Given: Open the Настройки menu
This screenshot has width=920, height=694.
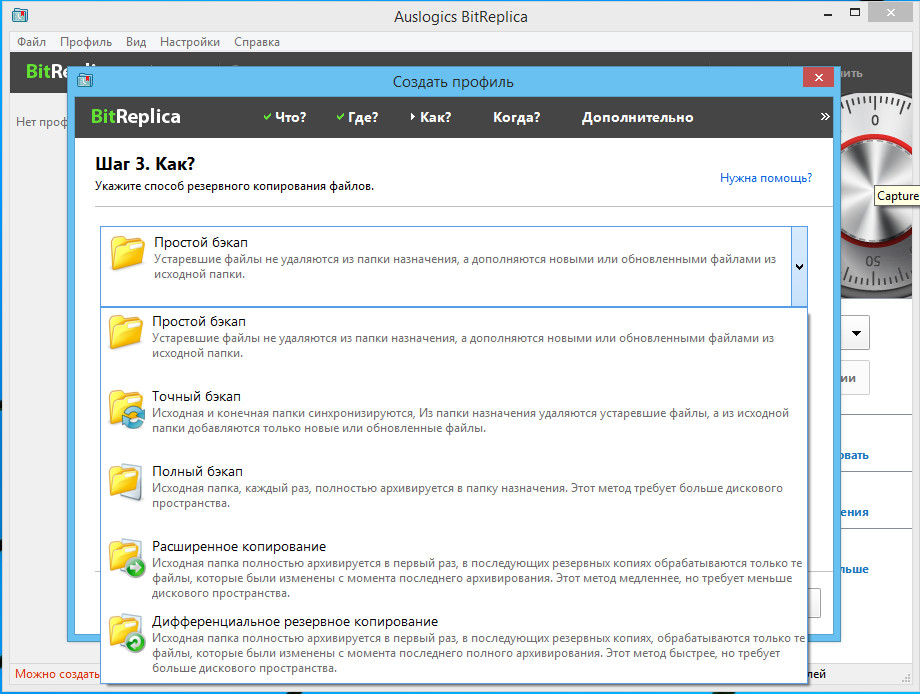Looking at the screenshot, I should click(190, 42).
